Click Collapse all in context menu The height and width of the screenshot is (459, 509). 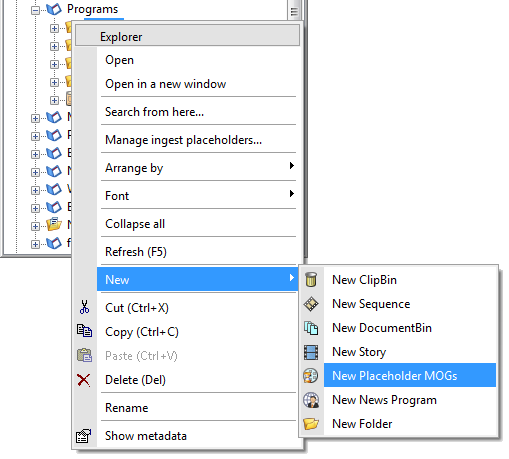coord(135,224)
